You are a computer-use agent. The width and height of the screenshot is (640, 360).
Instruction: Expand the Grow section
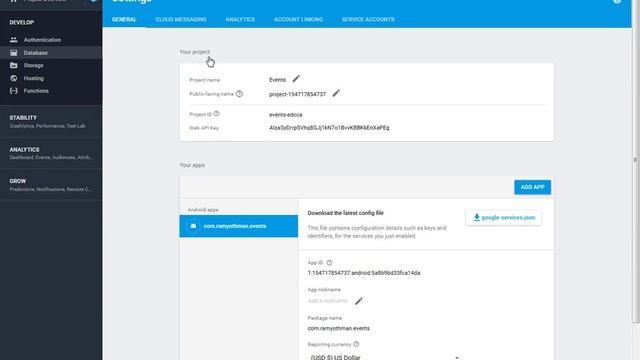click(x=51, y=184)
